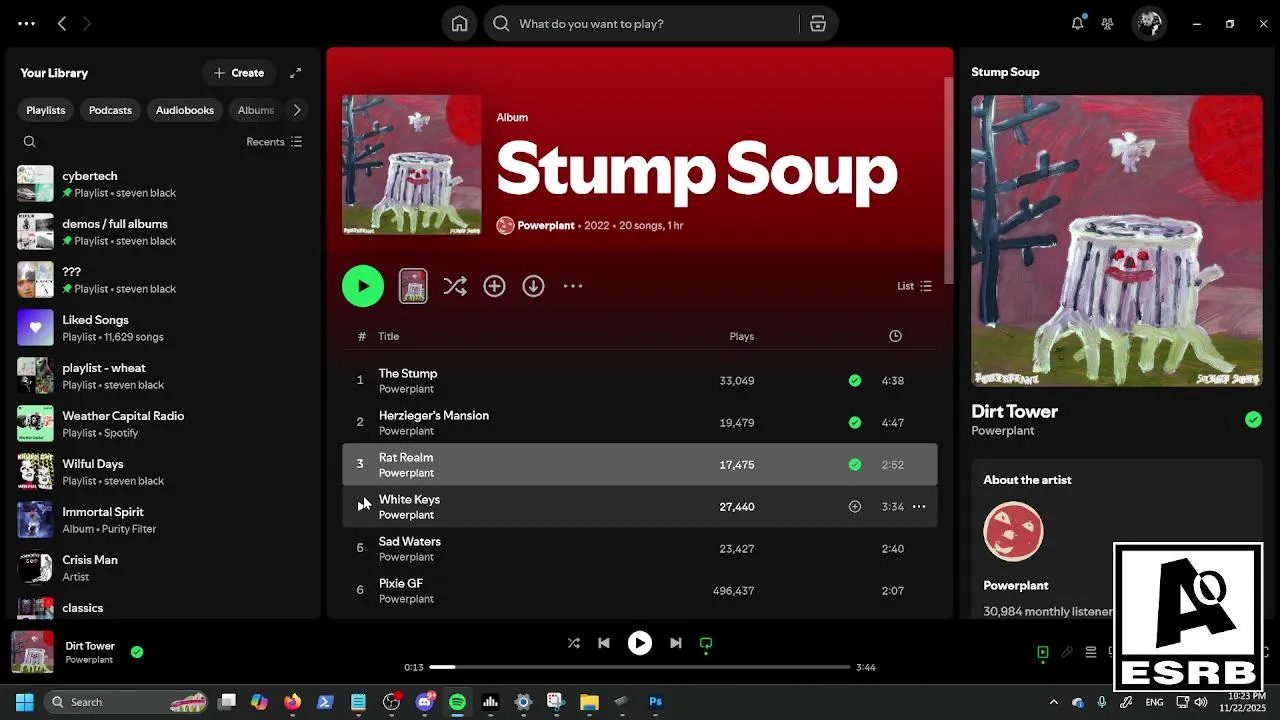Show more library filter chips

tap(297, 110)
